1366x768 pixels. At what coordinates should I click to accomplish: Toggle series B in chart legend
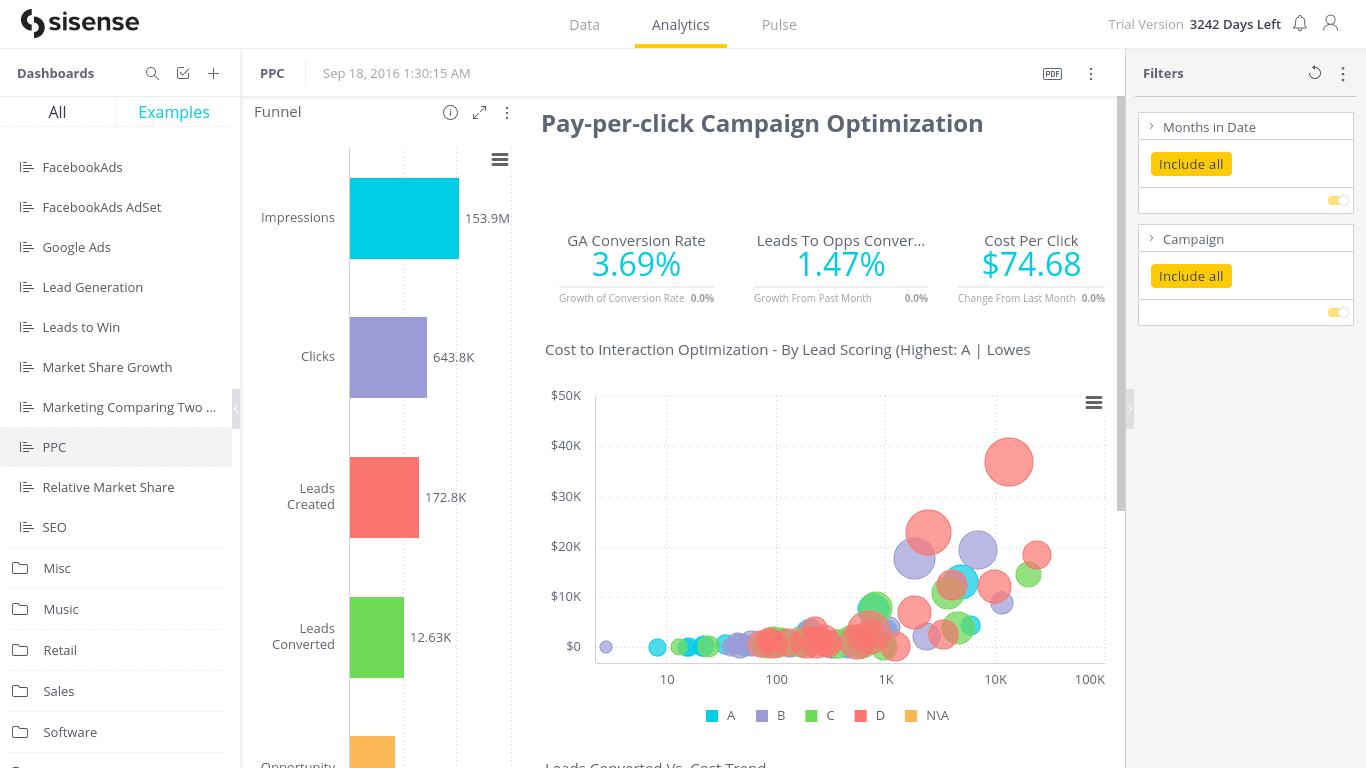[x=771, y=716]
